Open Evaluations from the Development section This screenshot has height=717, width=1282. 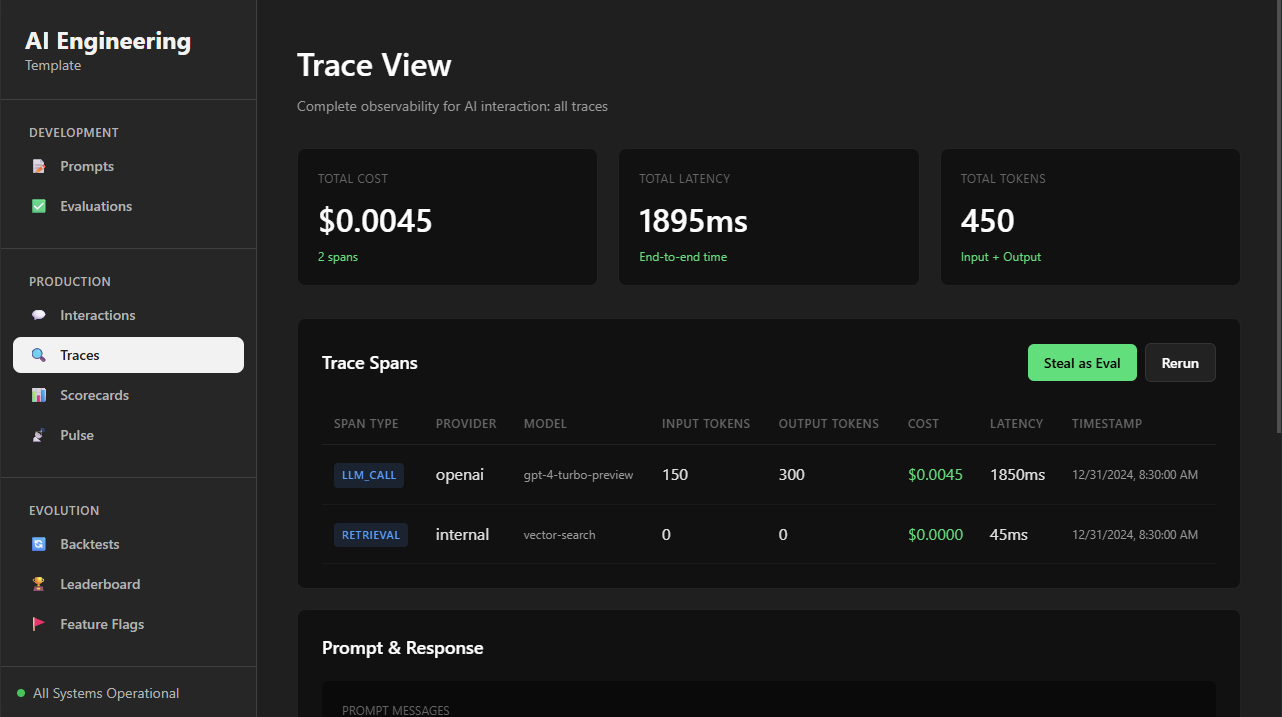[x=96, y=205]
